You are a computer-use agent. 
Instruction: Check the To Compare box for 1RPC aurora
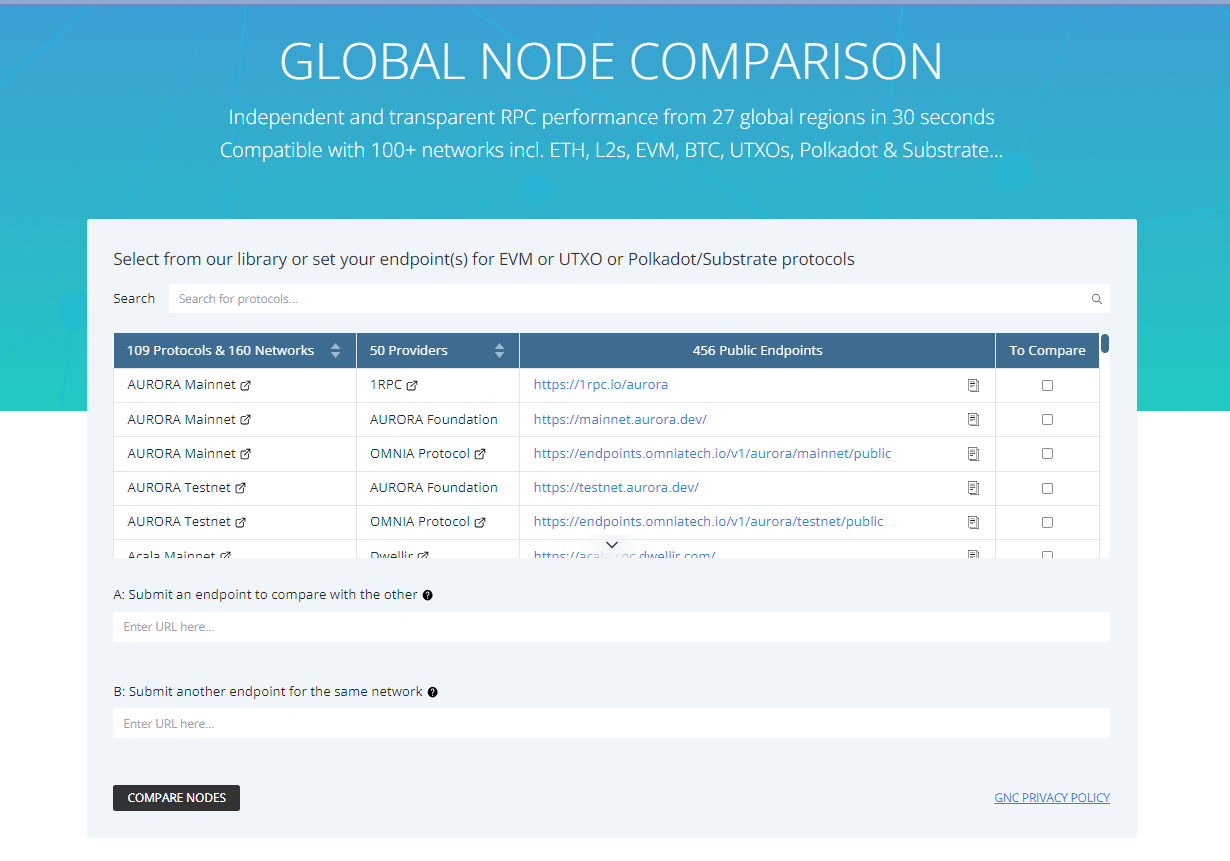pyautogui.click(x=1047, y=384)
